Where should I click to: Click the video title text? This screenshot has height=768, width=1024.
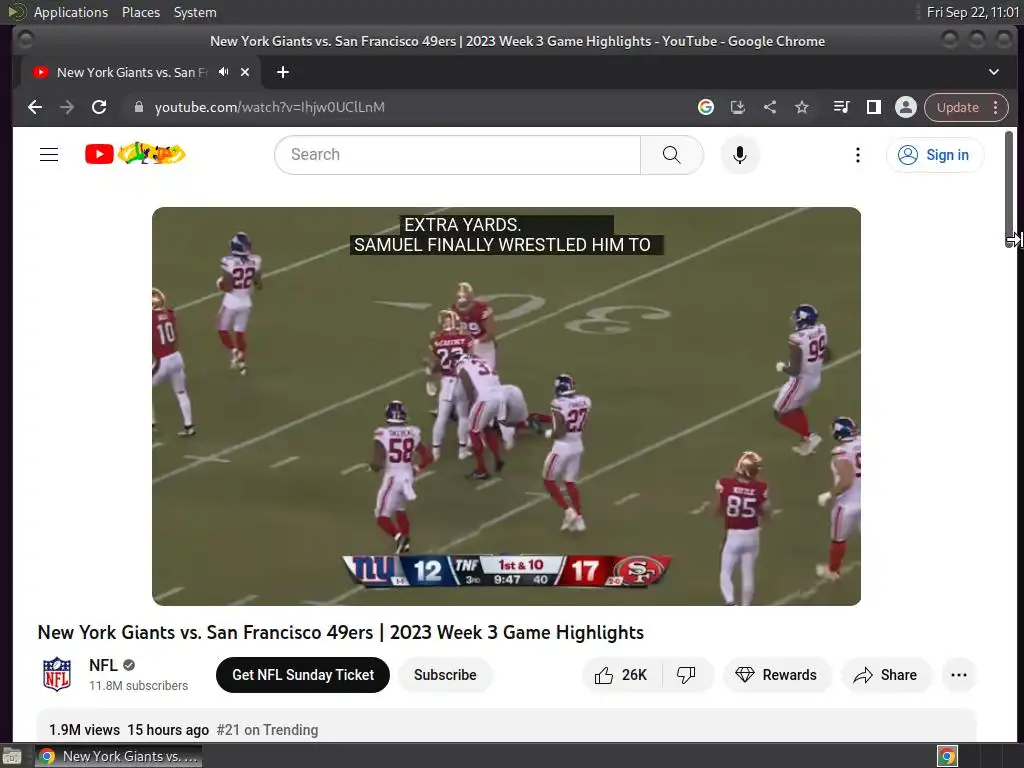click(340, 632)
